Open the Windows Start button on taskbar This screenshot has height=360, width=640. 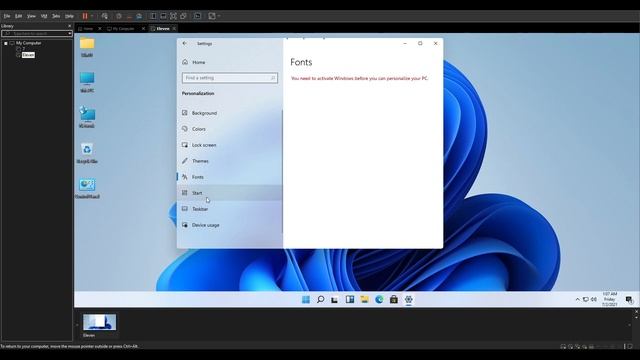point(306,300)
